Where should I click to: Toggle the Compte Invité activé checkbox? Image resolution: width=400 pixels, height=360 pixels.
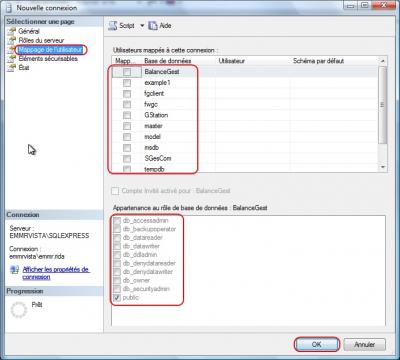pyautogui.click(x=115, y=191)
